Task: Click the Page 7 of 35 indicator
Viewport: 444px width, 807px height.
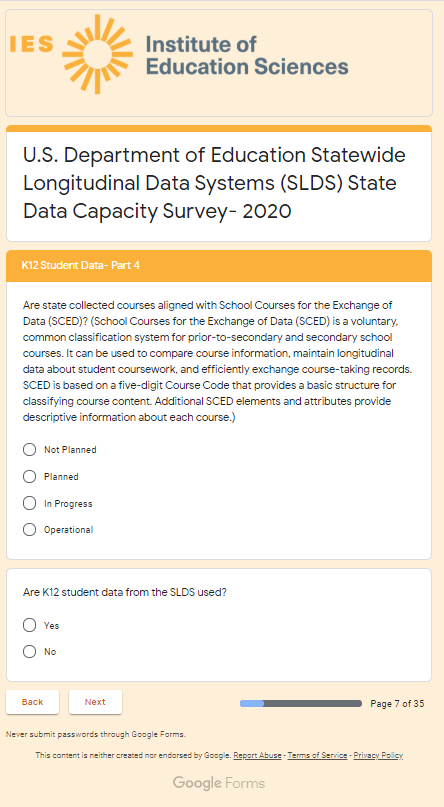Action: click(397, 704)
